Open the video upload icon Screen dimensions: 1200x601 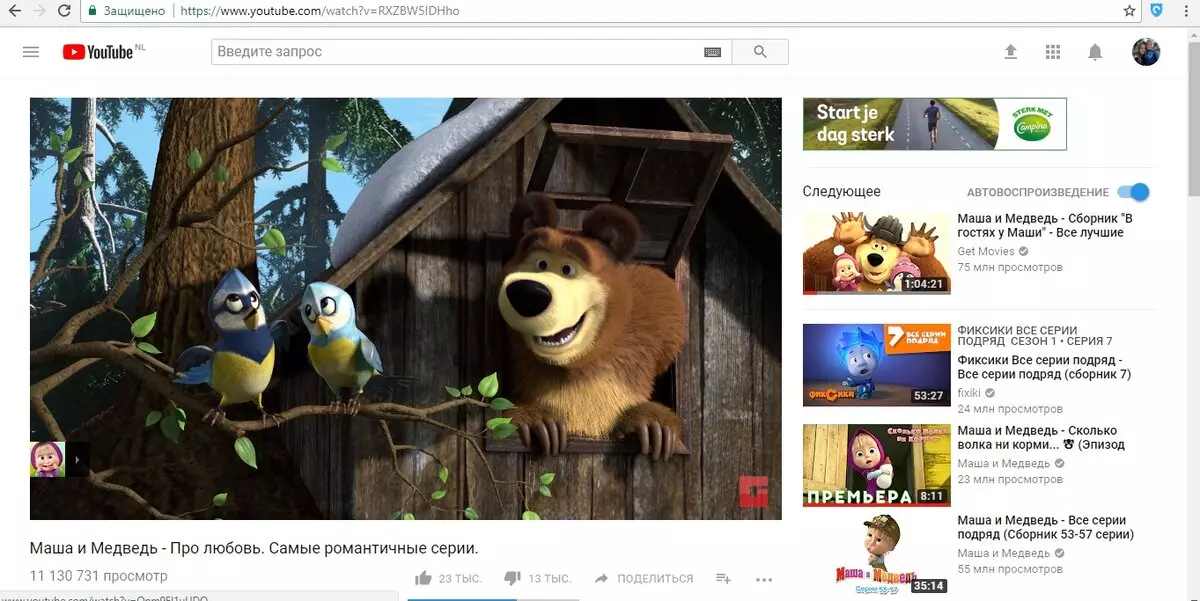[x=1010, y=52]
